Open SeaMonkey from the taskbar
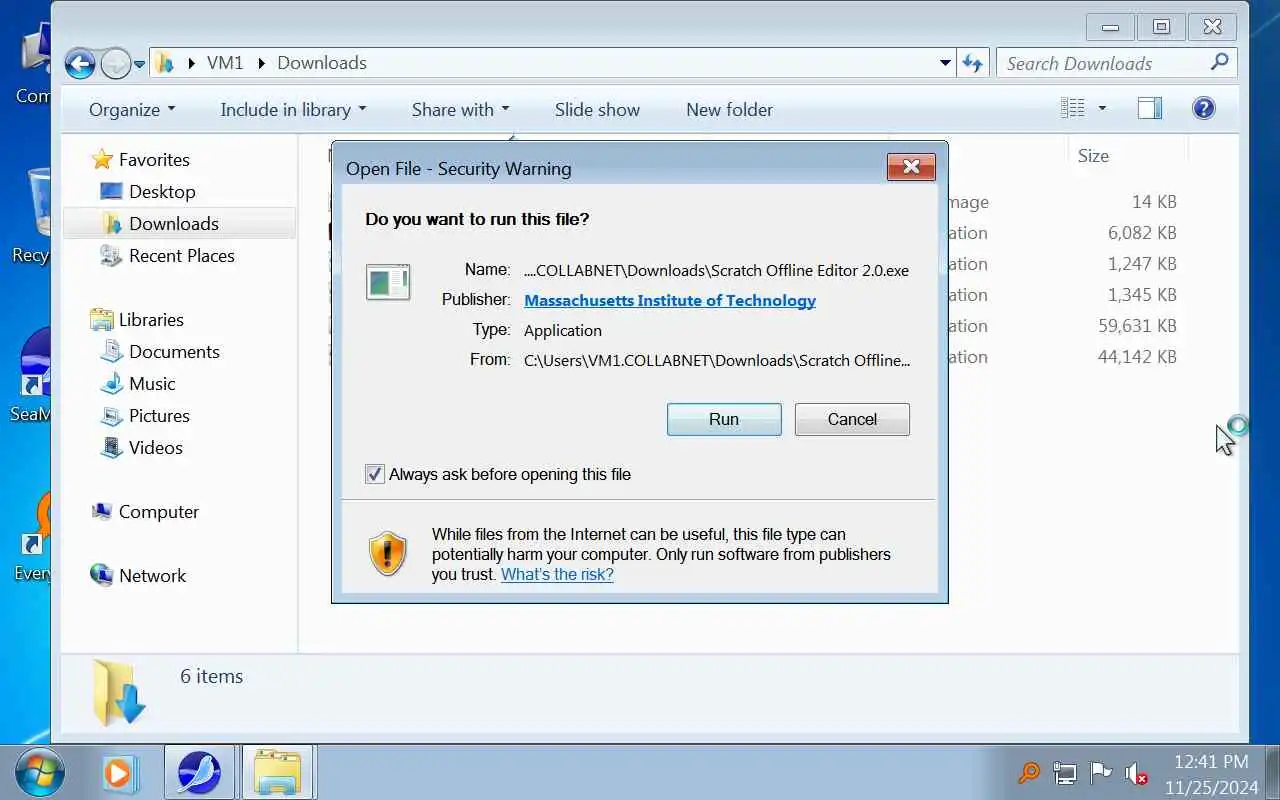1280x800 pixels. [199, 772]
